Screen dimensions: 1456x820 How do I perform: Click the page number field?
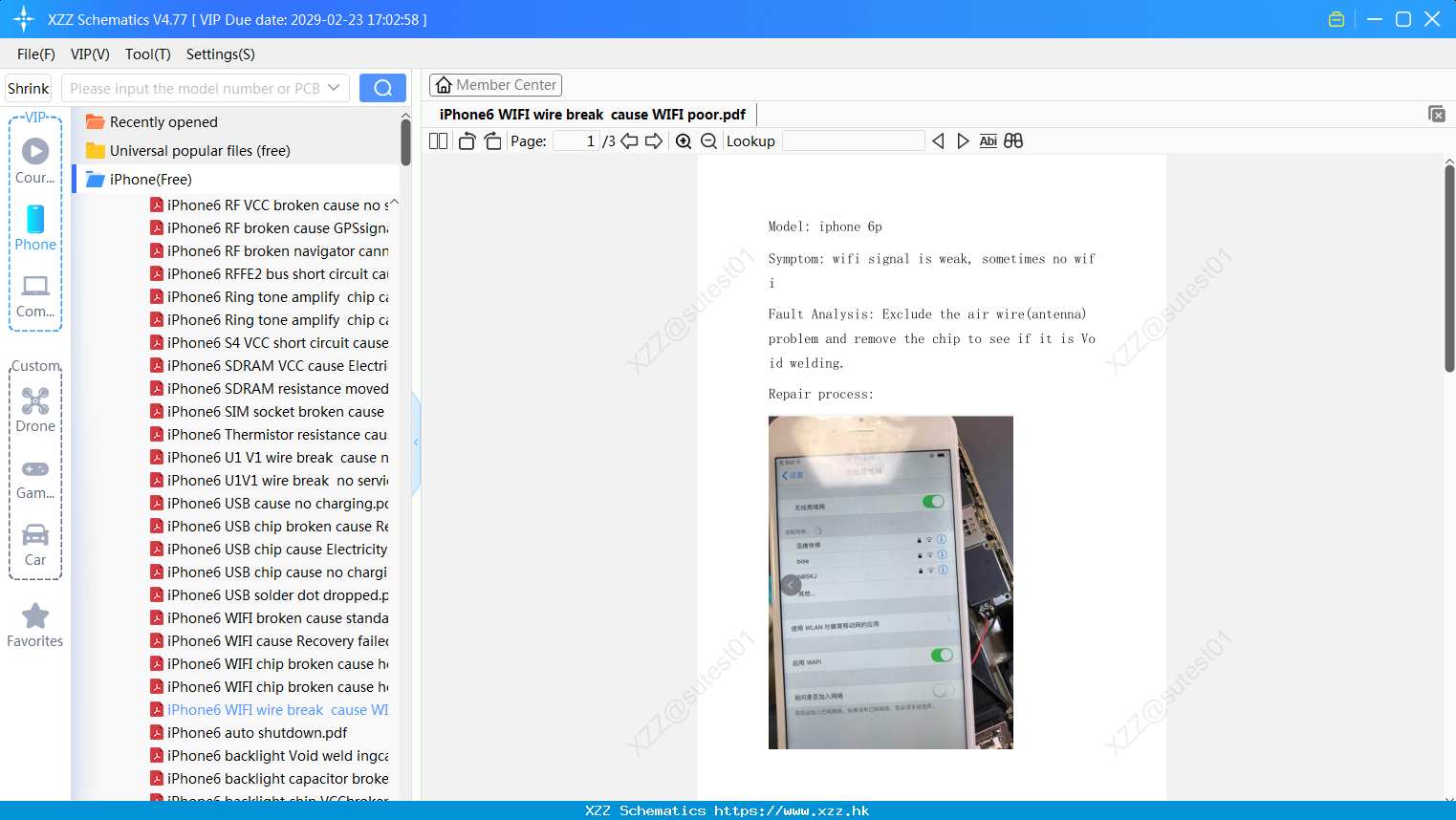576,141
